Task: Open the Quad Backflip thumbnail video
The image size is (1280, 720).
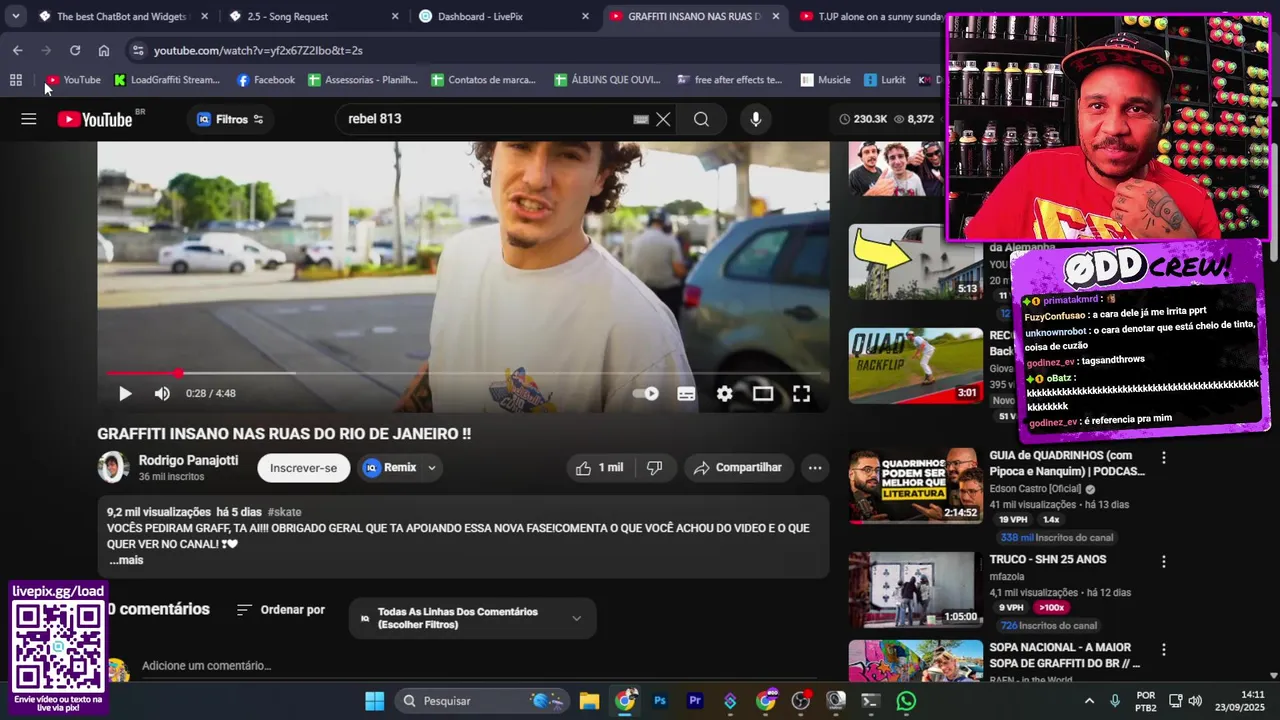Action: [x=916, y=365]
